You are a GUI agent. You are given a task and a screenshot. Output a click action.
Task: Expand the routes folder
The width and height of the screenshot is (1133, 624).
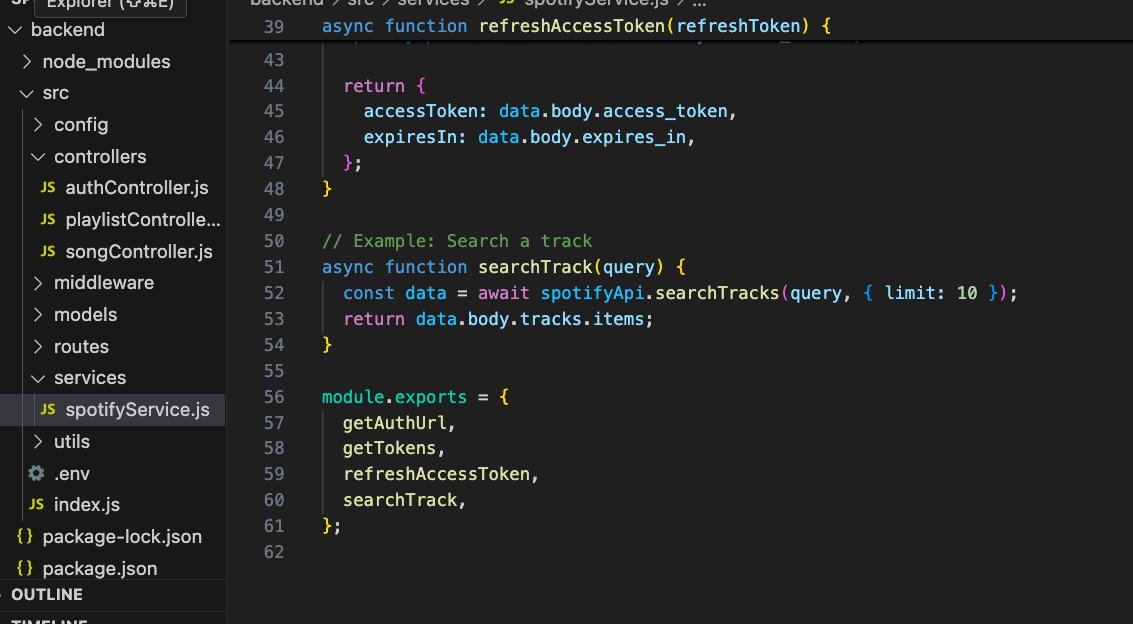click(x=38, y=347)
